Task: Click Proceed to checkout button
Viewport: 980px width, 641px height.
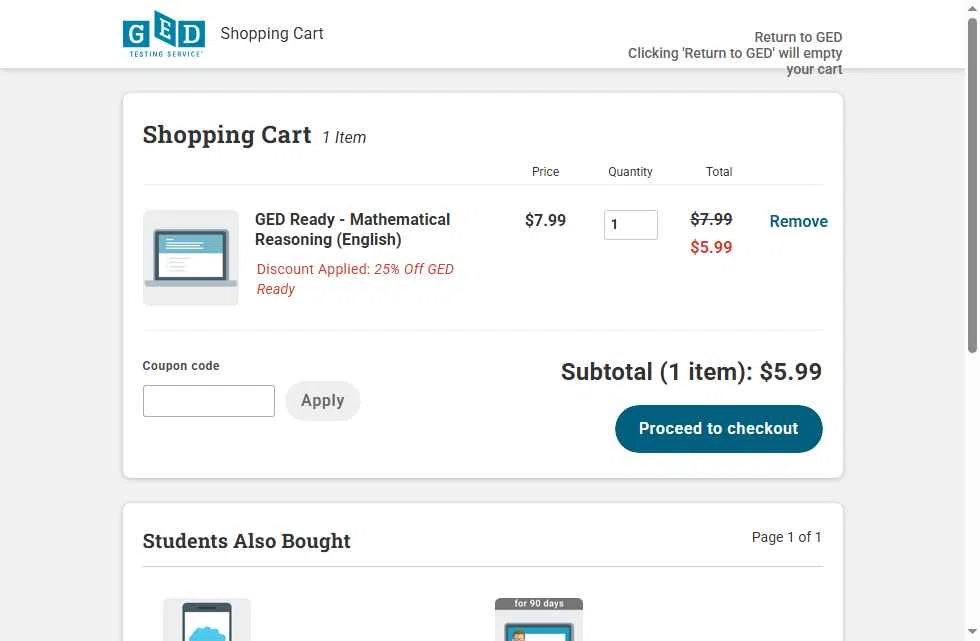Action: (718, 429)
